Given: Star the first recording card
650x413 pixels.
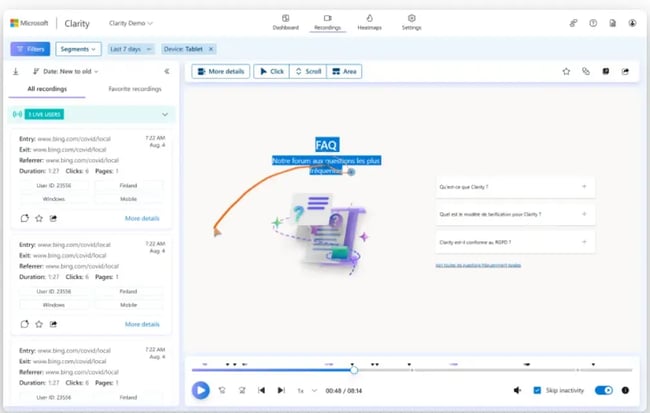Looking at the screenshot, I should point(39,218).
